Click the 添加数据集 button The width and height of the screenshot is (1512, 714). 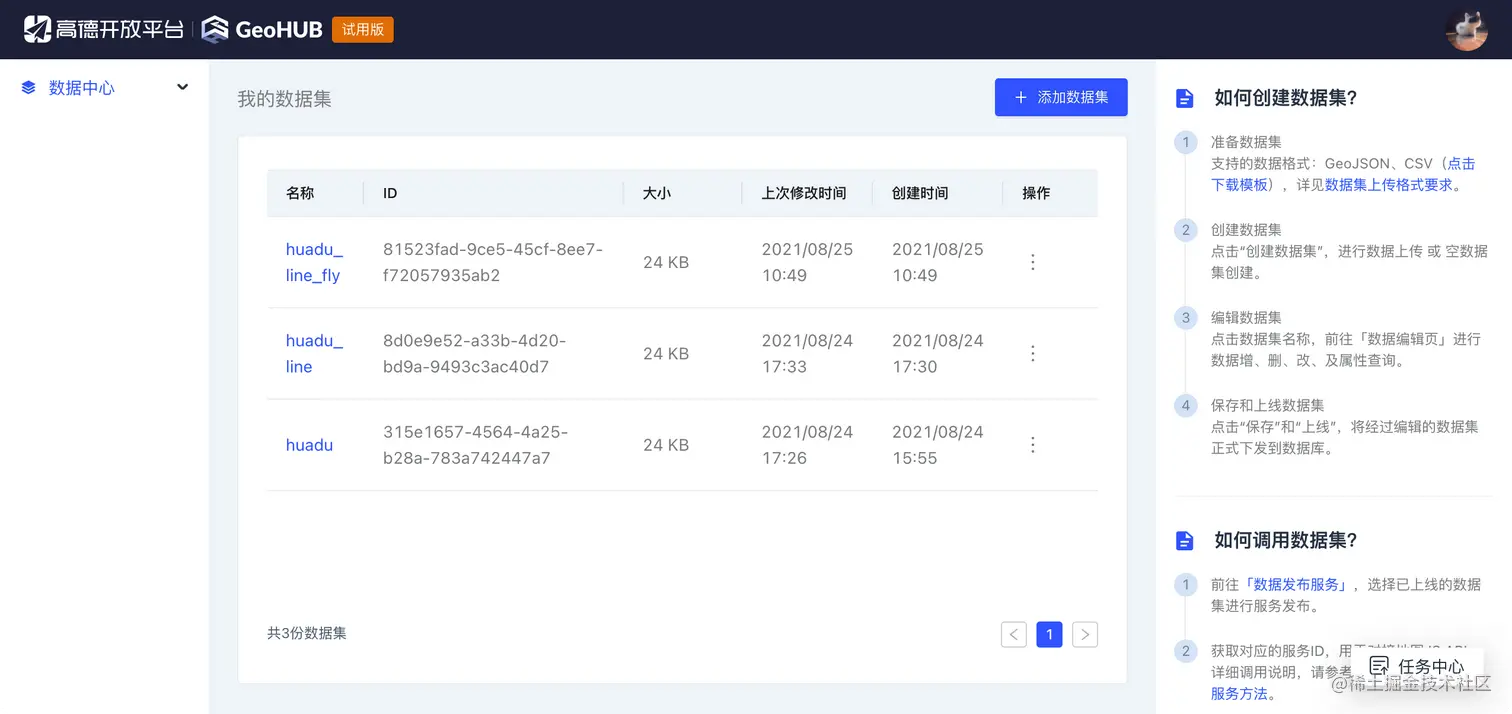1061,97
